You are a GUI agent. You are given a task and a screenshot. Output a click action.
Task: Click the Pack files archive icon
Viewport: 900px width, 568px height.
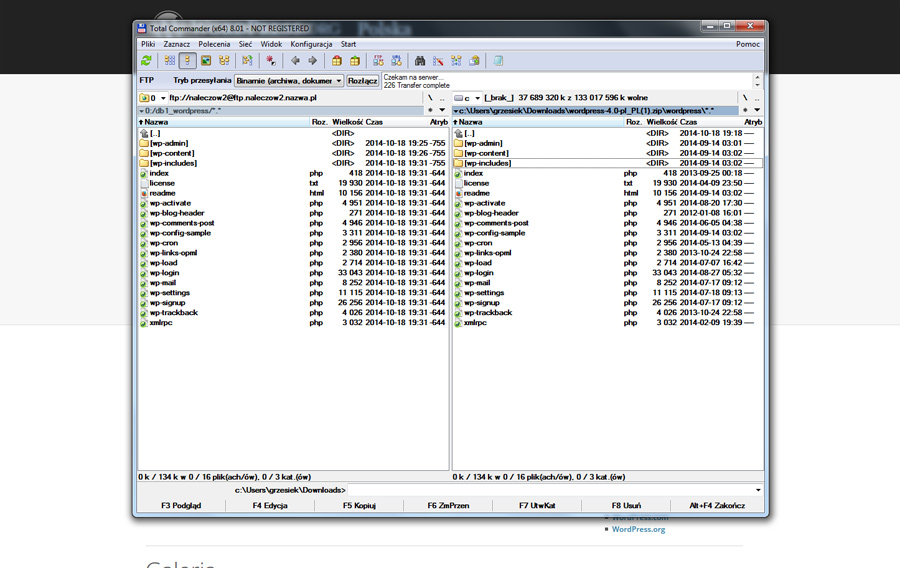337,61
